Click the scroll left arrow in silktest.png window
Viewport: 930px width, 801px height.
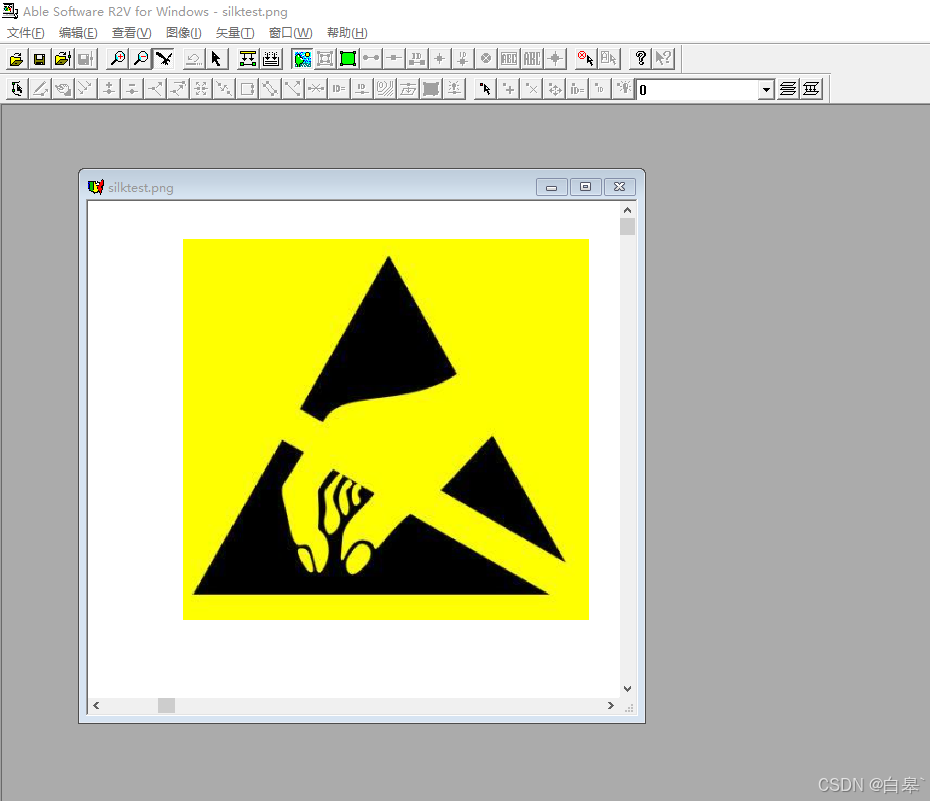coord(96,706)
